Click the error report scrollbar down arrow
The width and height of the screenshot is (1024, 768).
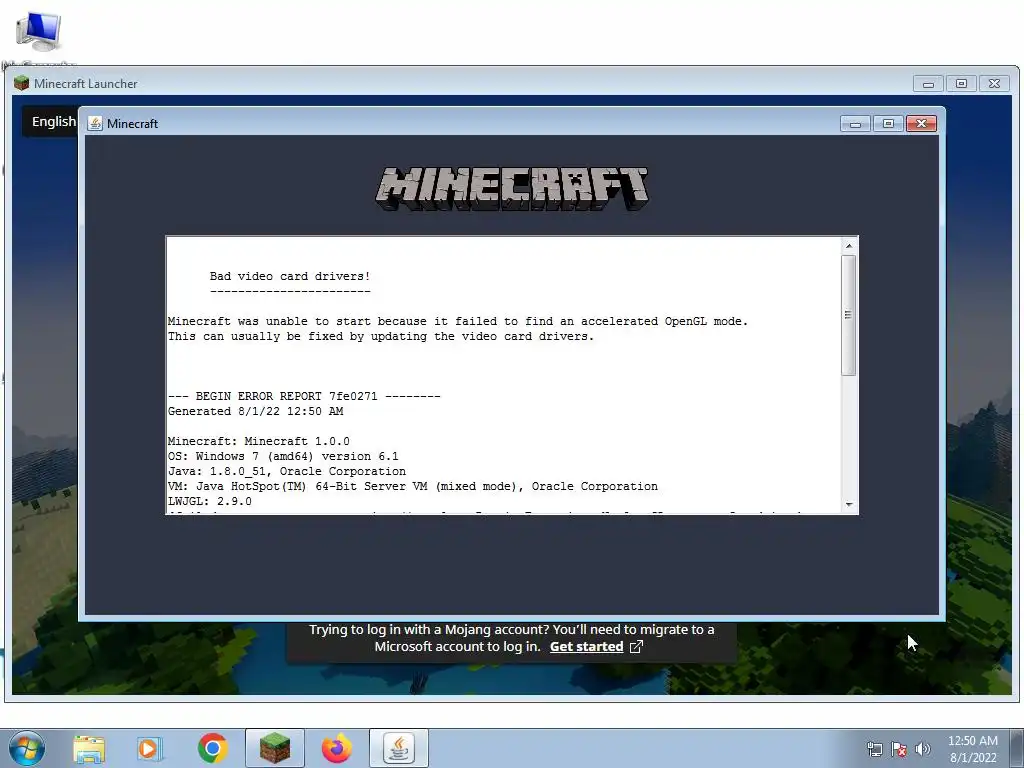[849, 504]
